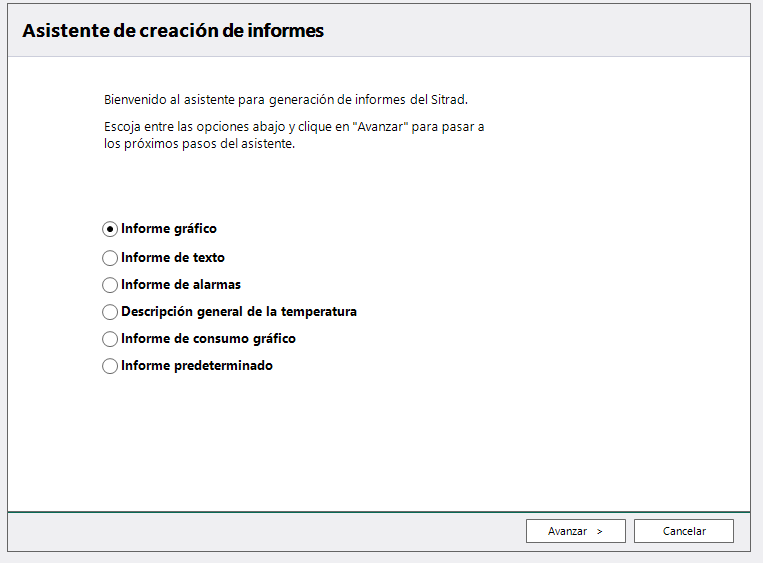Select "Descripción general de la temperatura" radio circle
Screen dimensions: 763x563
pyautogui.click(x=110, y=312)
